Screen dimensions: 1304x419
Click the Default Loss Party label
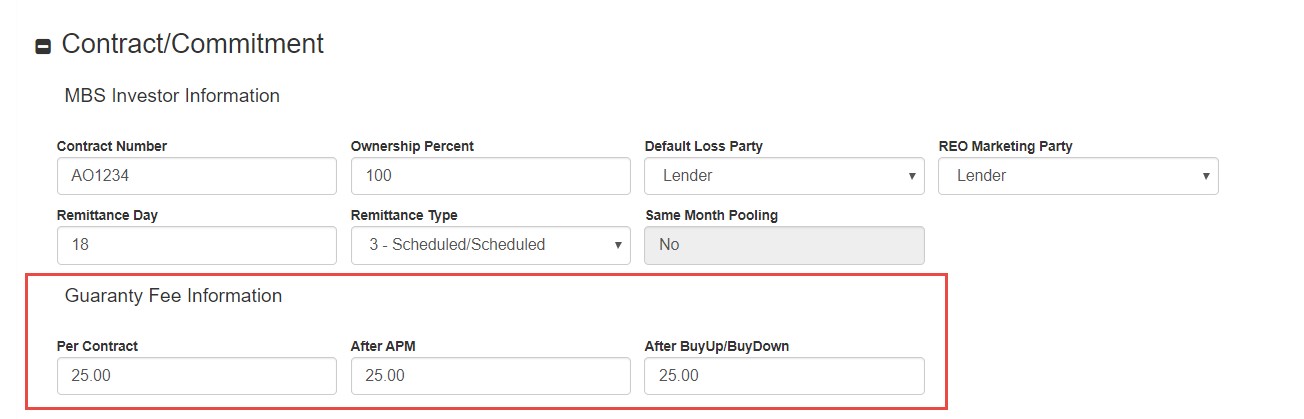tap(703, 146)
